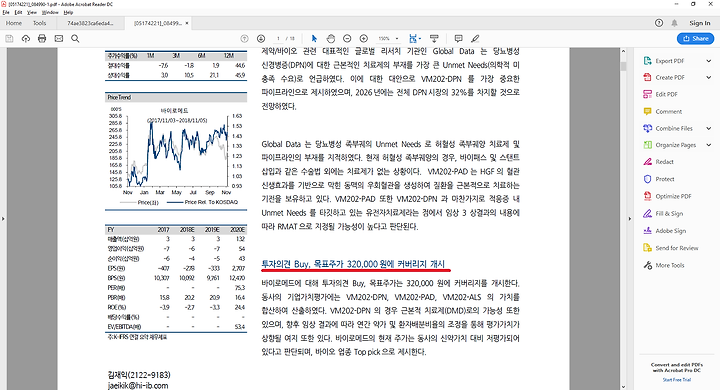The width and height of the screenshot is (720, 390).
Task: Click the Share button
Action: 695,39
